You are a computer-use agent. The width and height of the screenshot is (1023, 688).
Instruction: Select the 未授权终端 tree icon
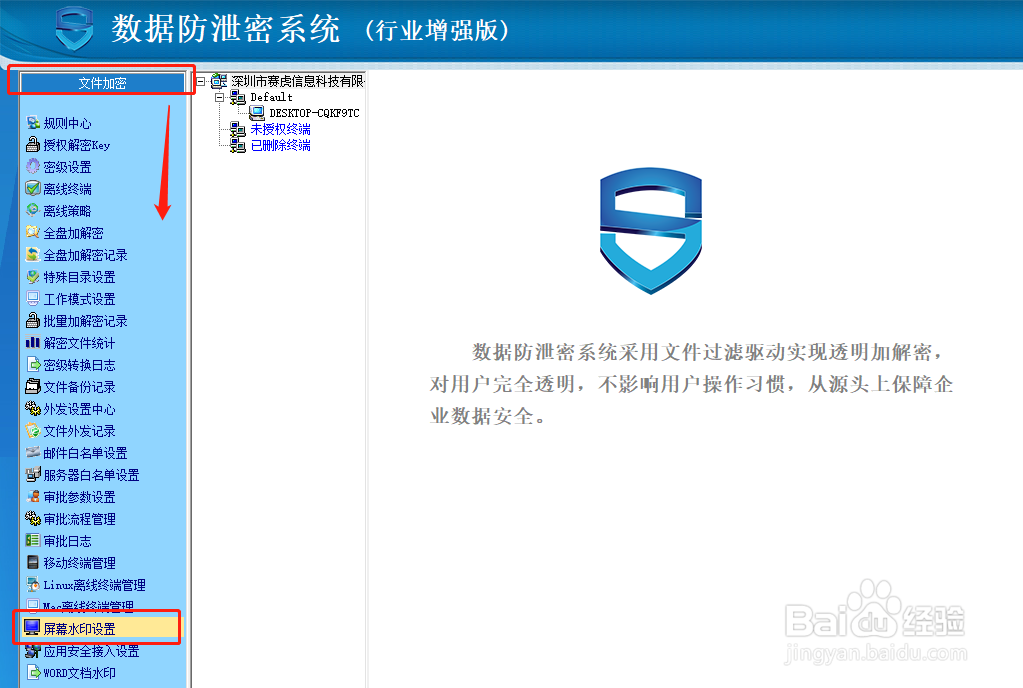click(x=237, y=129)
